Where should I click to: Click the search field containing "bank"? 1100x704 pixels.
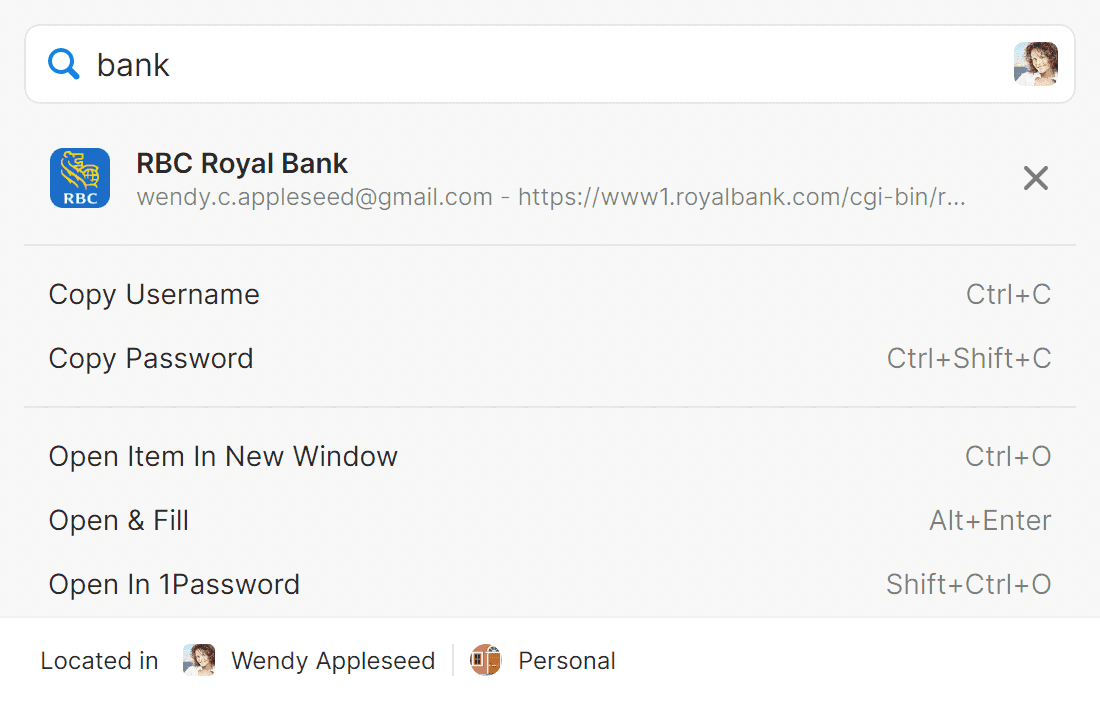pyautogui.click(x=550, y=65)
